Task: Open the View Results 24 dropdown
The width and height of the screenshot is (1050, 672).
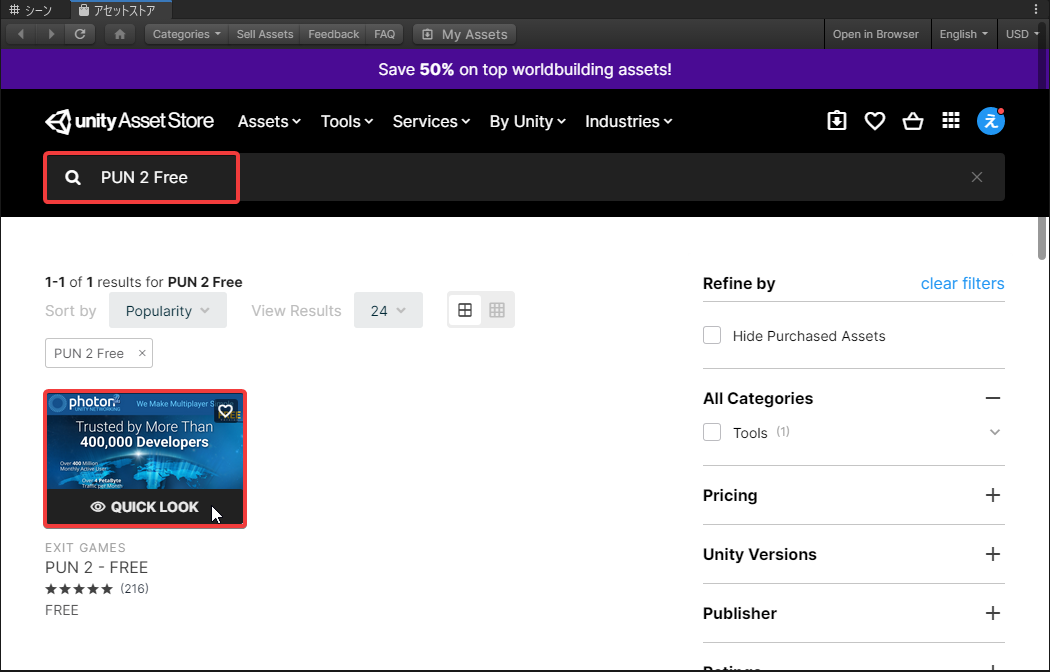Action: 388,311
